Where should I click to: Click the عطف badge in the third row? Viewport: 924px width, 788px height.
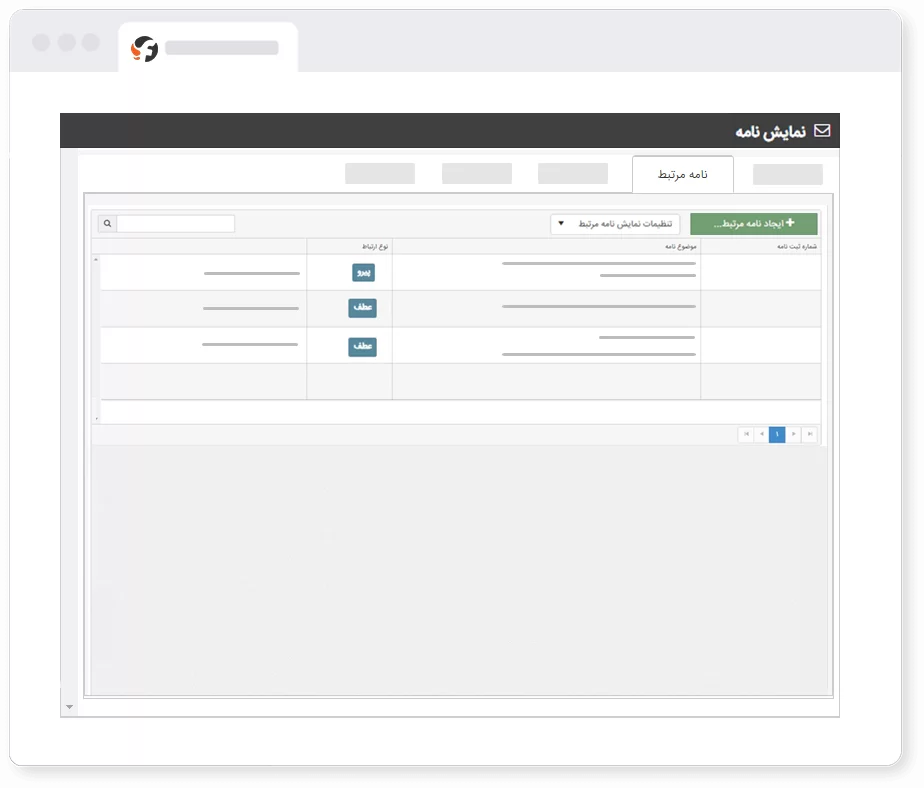(362, 346)
